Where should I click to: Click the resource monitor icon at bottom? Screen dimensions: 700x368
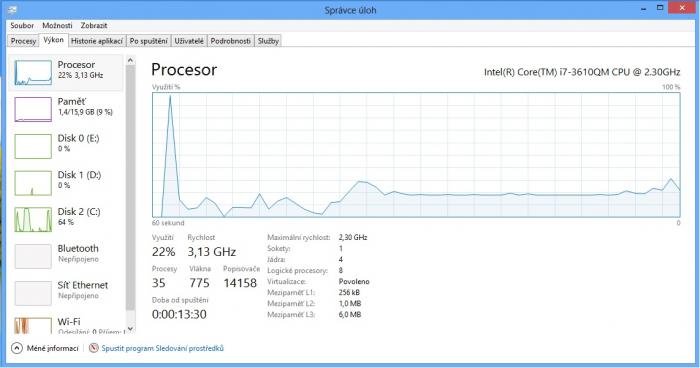94,348
